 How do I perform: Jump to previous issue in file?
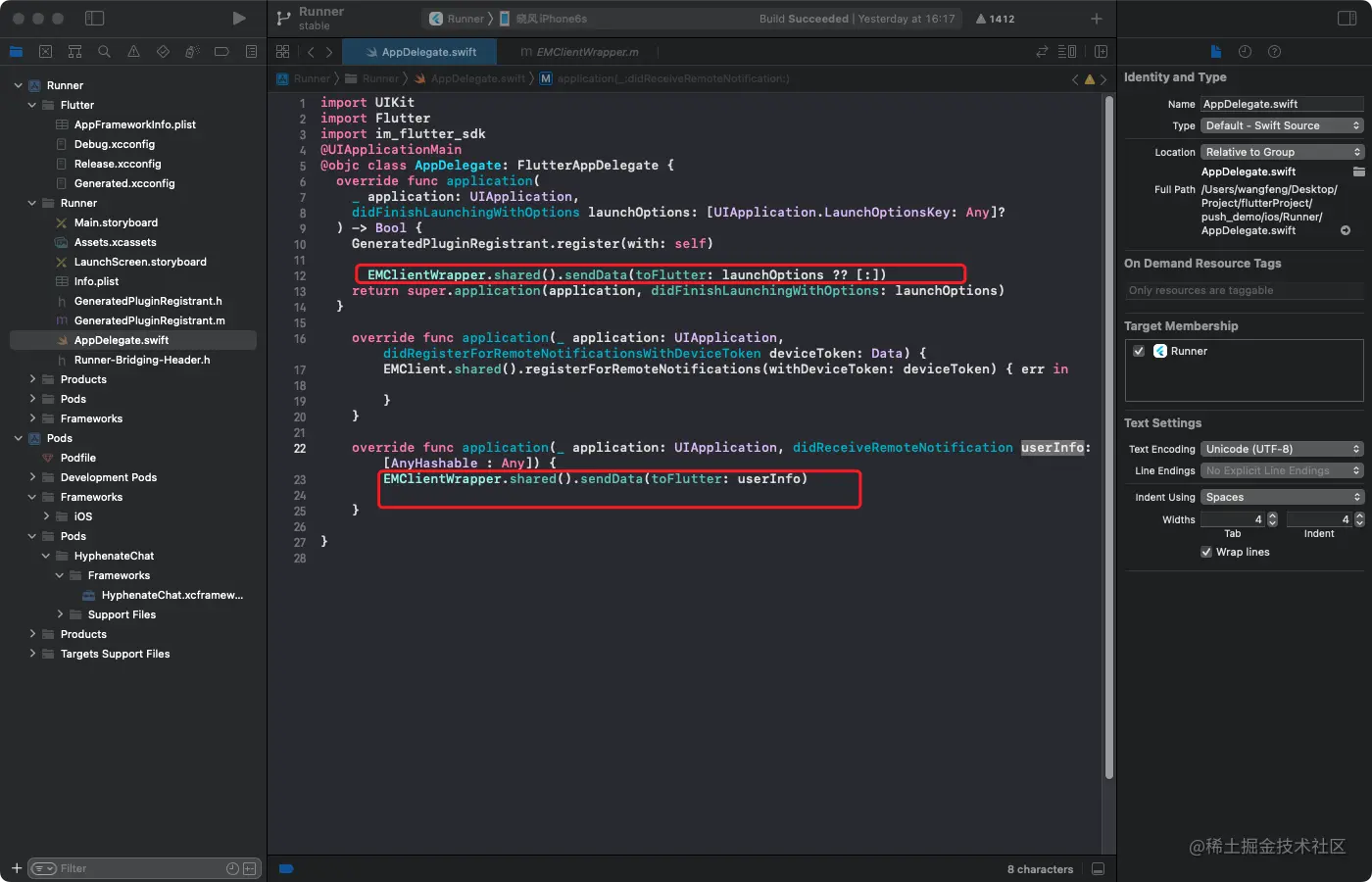tap(1075, 79)
